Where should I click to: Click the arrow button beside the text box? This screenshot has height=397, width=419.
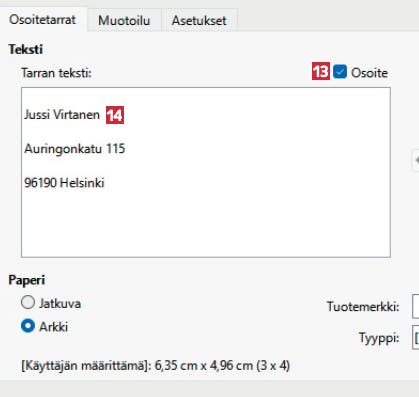(415, 160)
